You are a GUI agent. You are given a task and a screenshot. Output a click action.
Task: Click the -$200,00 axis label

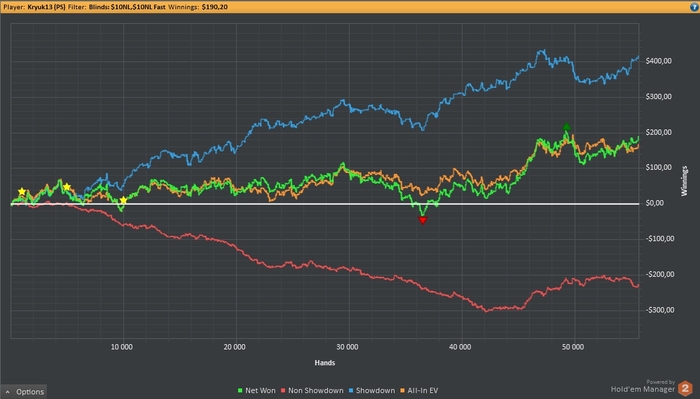click(660, 274)
